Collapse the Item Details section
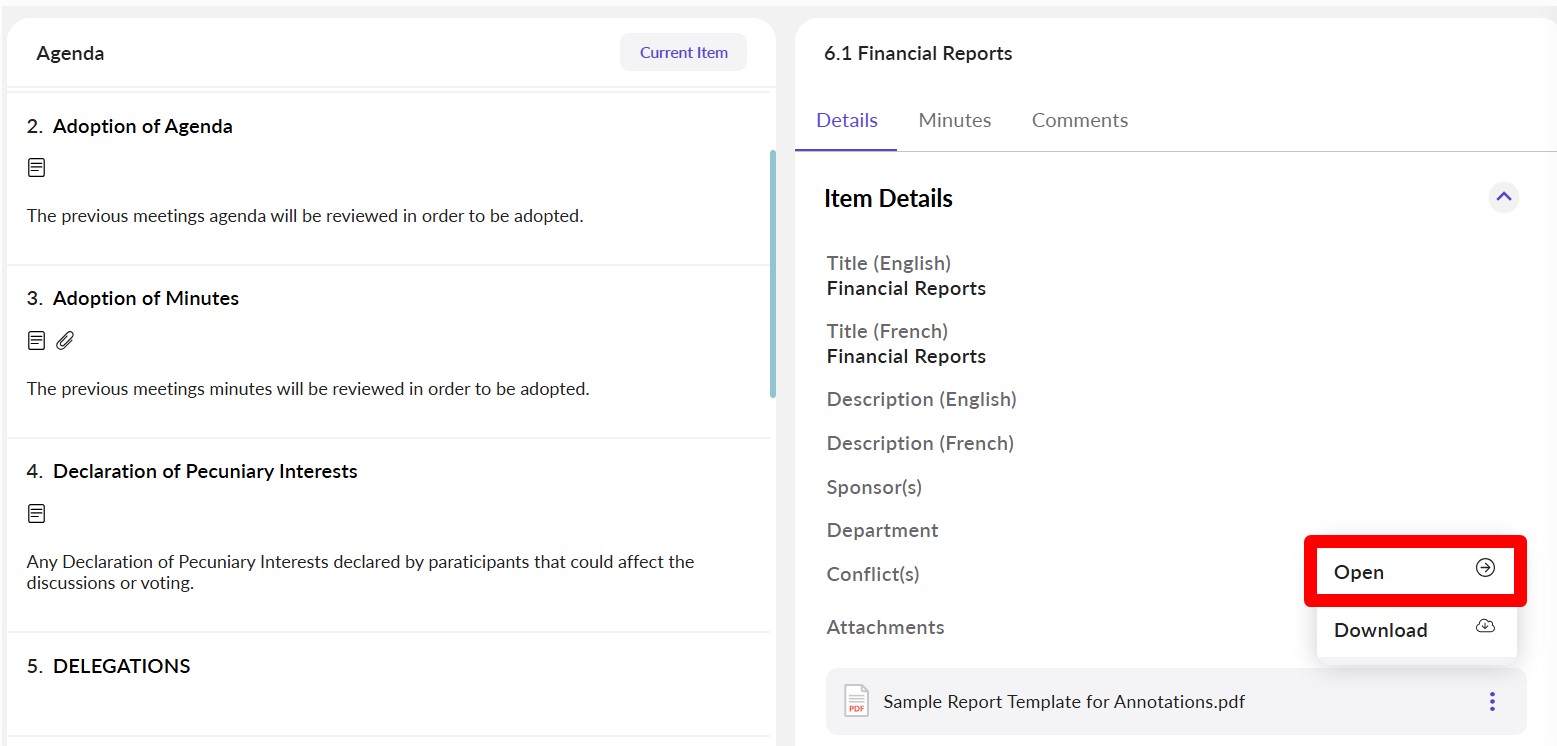This screenshot has height=746, width=1557. pyautogui.click(x=1503, y=197)
